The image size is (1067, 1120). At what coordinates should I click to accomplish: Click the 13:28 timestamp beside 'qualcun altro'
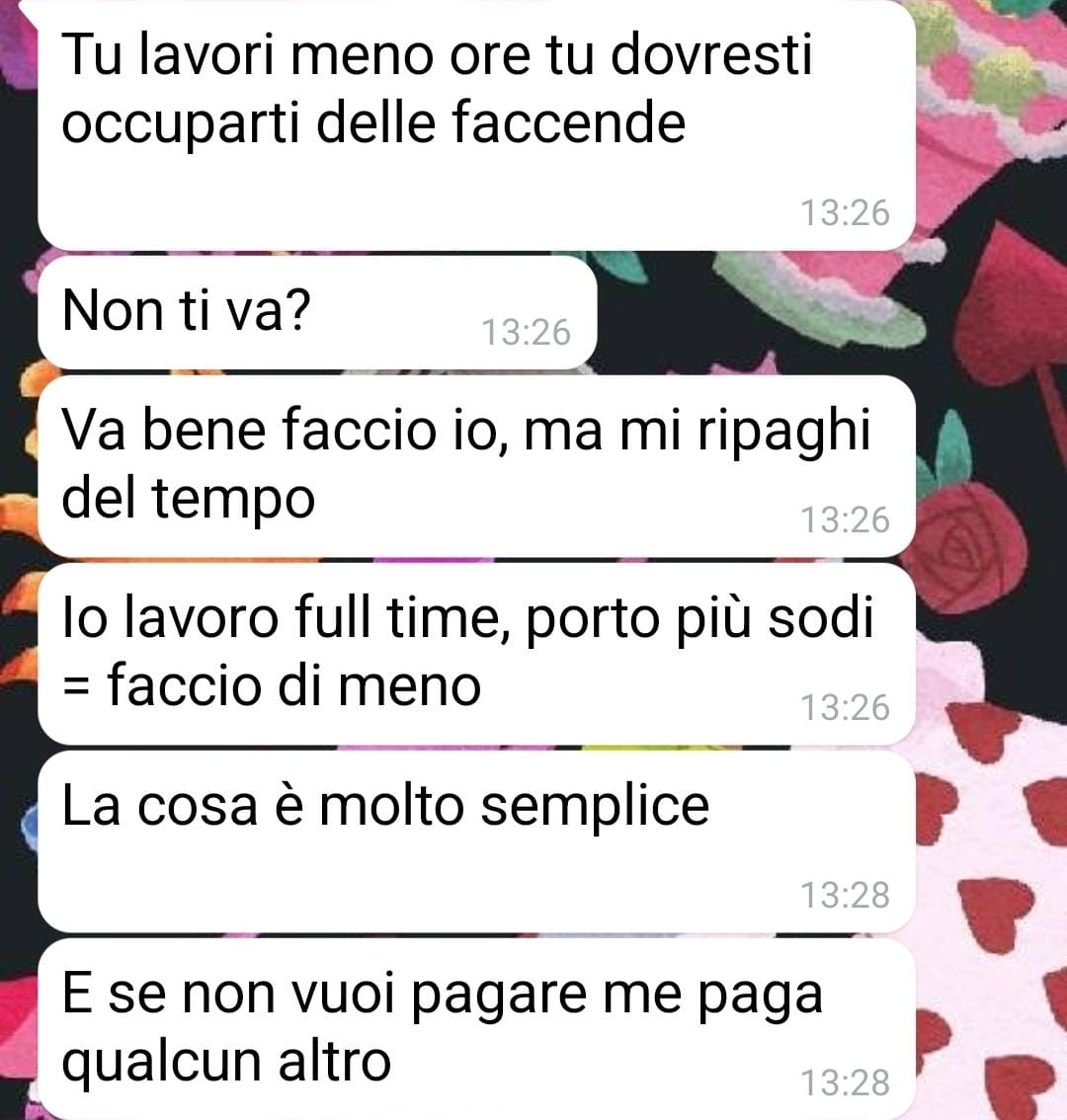(845, 1082)
